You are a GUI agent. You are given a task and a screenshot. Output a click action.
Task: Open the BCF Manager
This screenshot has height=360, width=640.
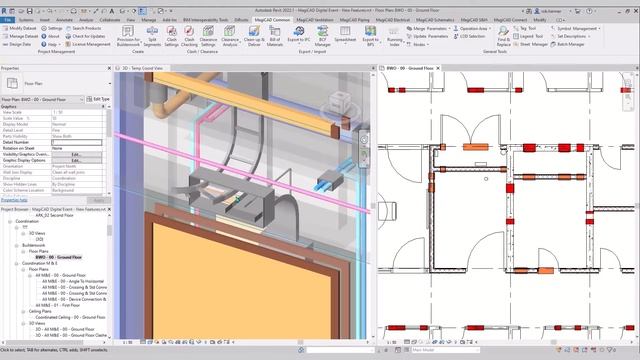click(x=322, y=36)
